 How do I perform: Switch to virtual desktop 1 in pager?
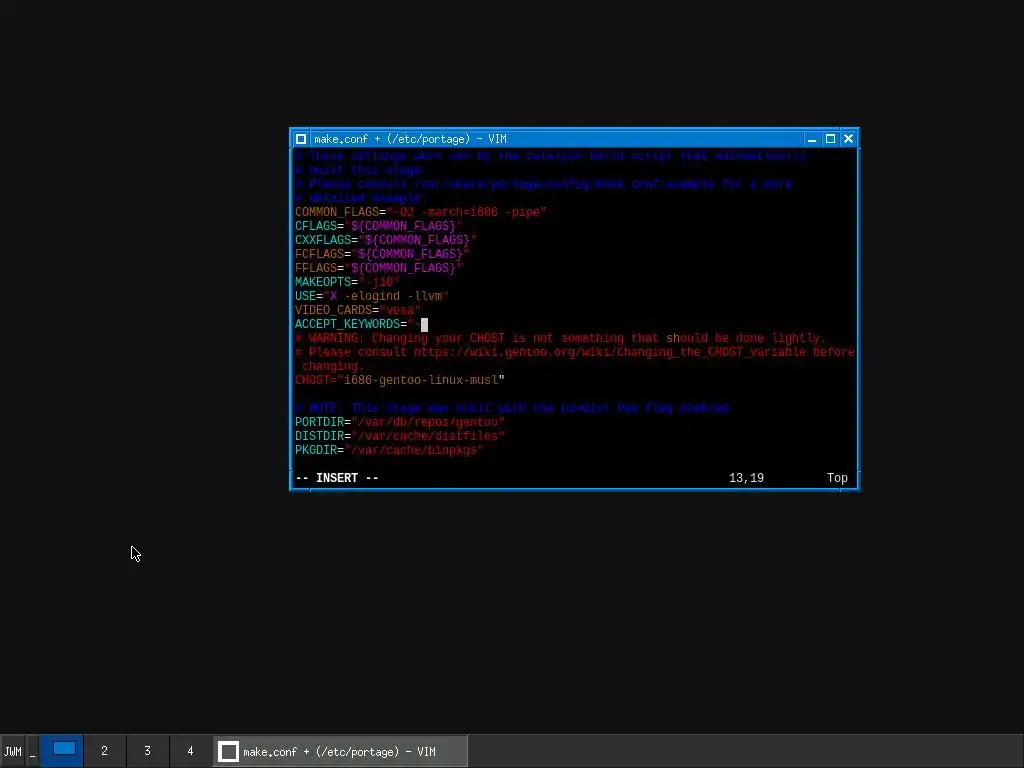(x=61, y=752)
